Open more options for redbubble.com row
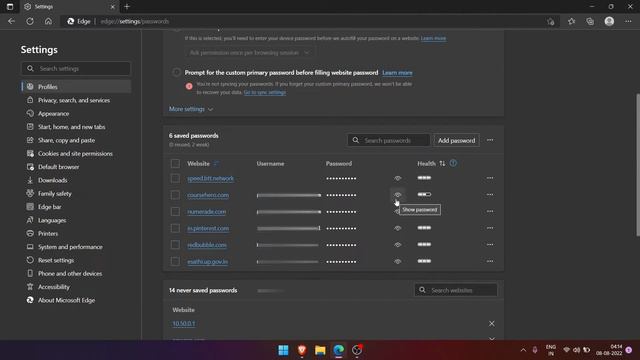 point(490,244)
